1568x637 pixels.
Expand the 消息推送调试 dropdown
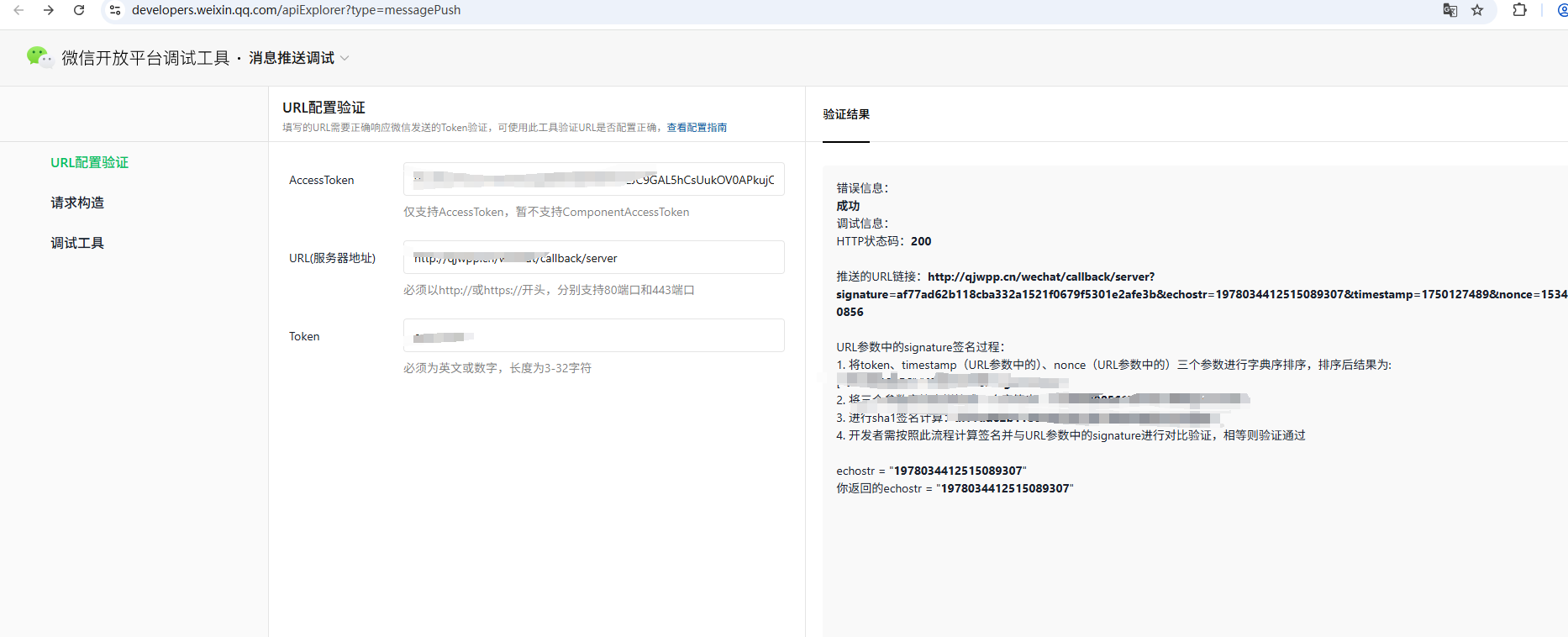tap(298, 58)
